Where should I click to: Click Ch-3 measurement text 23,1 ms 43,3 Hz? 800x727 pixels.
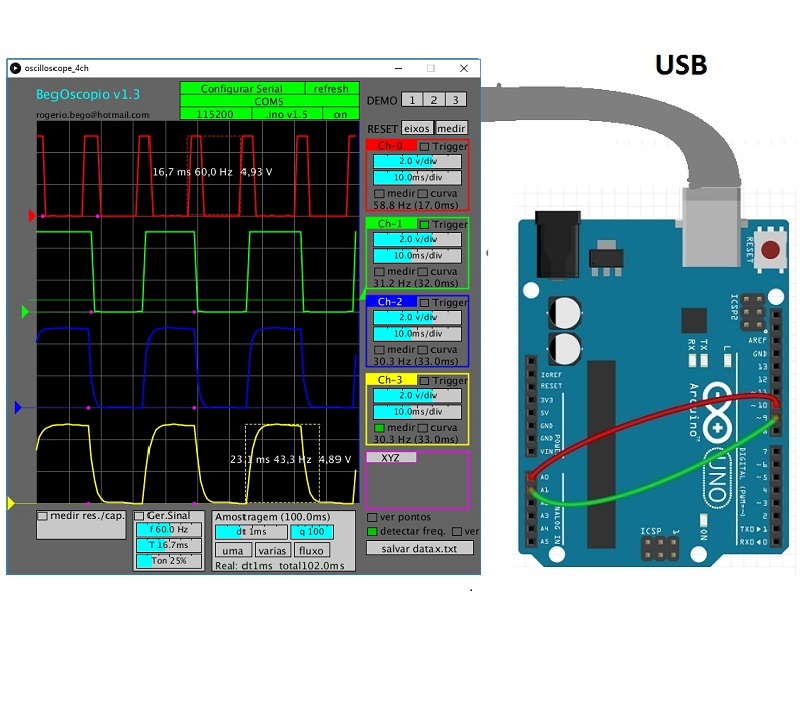pos(271,460)
